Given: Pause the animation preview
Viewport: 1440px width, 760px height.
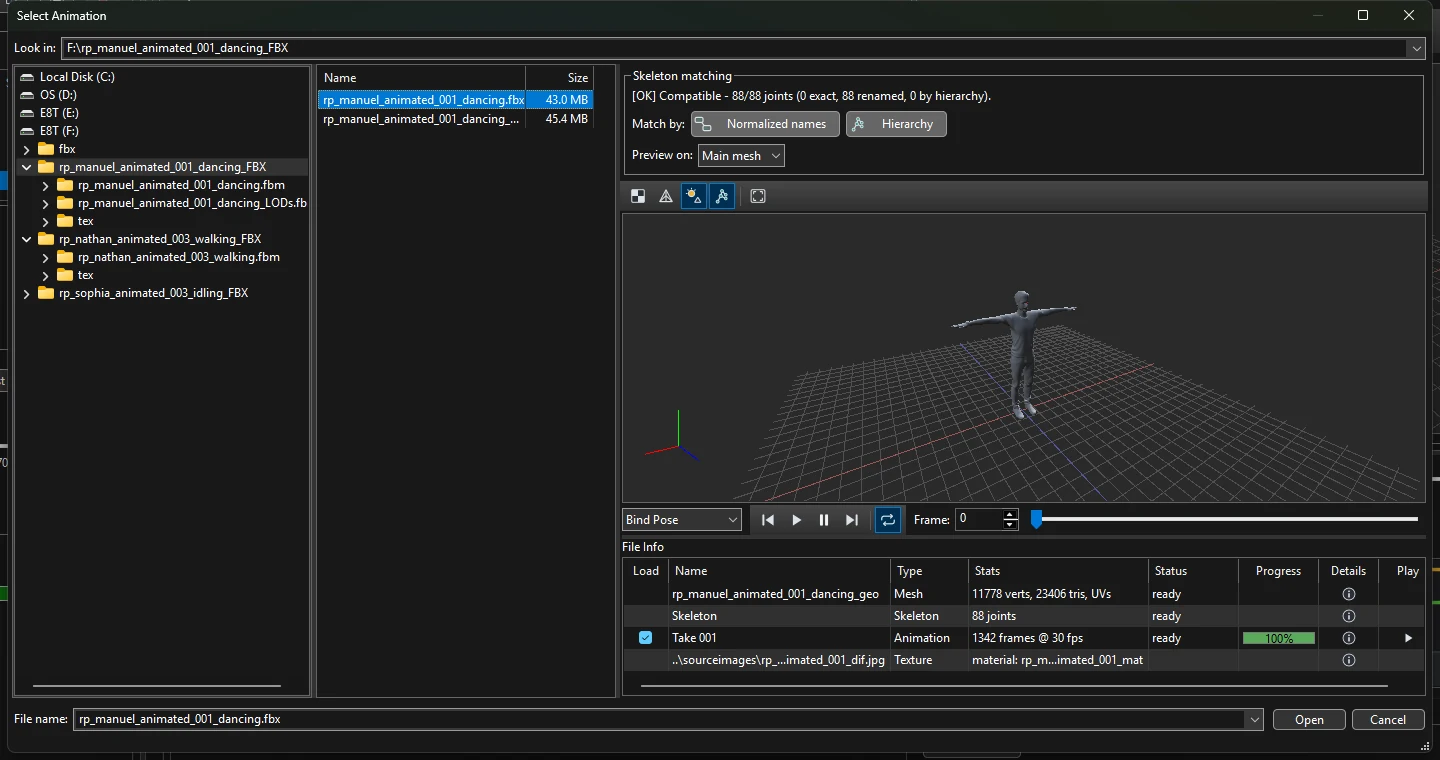Looking at the screenshot, I should pyautogui.click(x=824, y=520).
